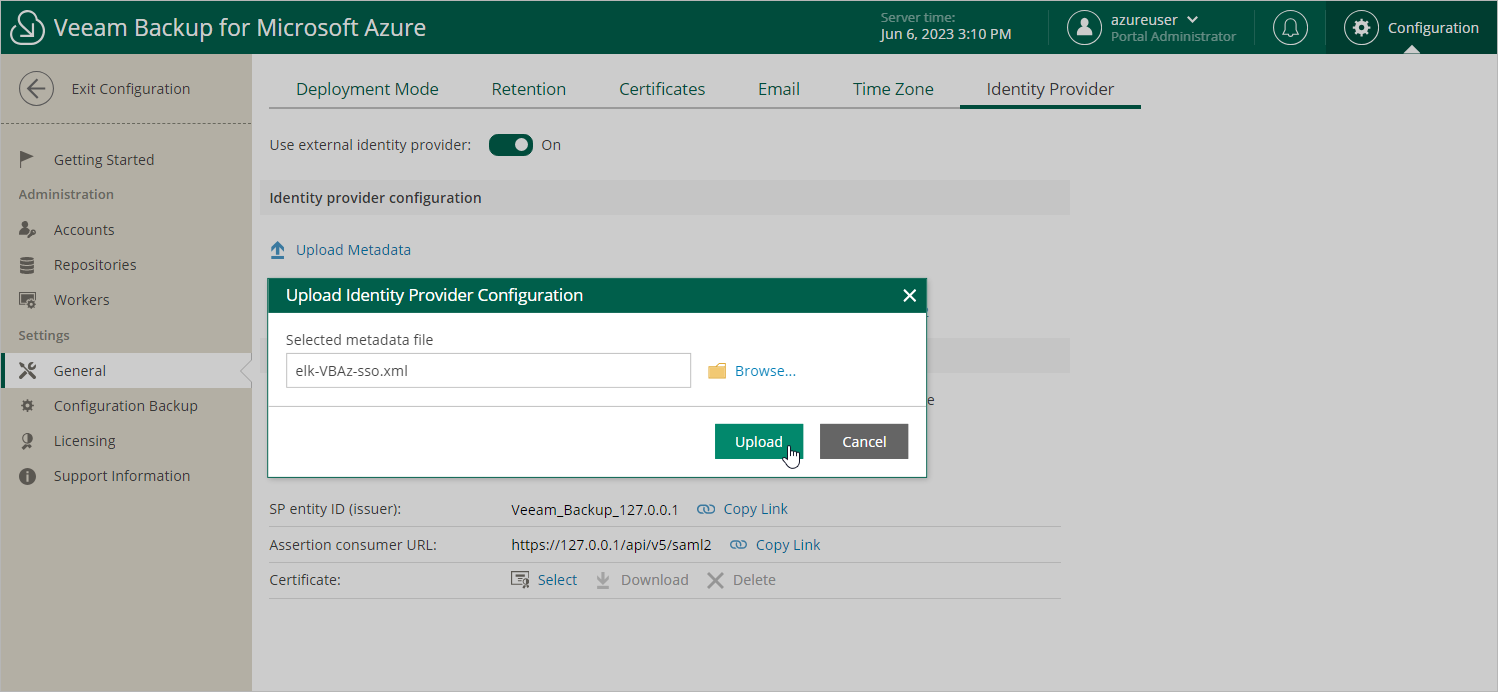Click the Licensing badge icon

(x=28, y=441)
